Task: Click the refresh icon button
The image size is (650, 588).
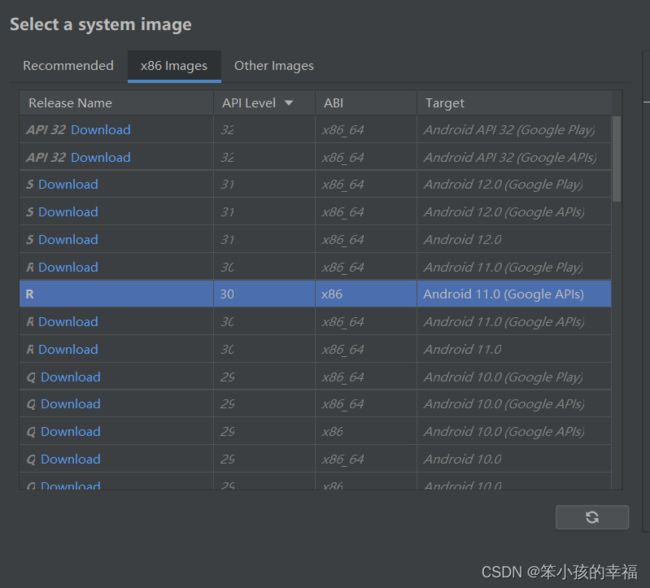Action: (592, 517)
